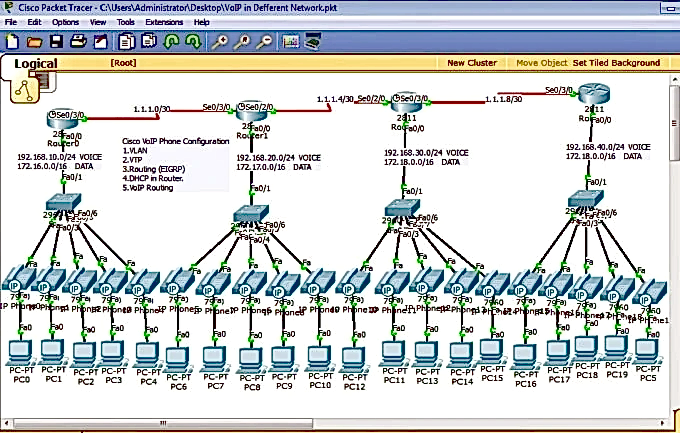Open the Extensions menu
Image resolution: width=680 pixels, height=433 pixels.
[x=164, y=21]
